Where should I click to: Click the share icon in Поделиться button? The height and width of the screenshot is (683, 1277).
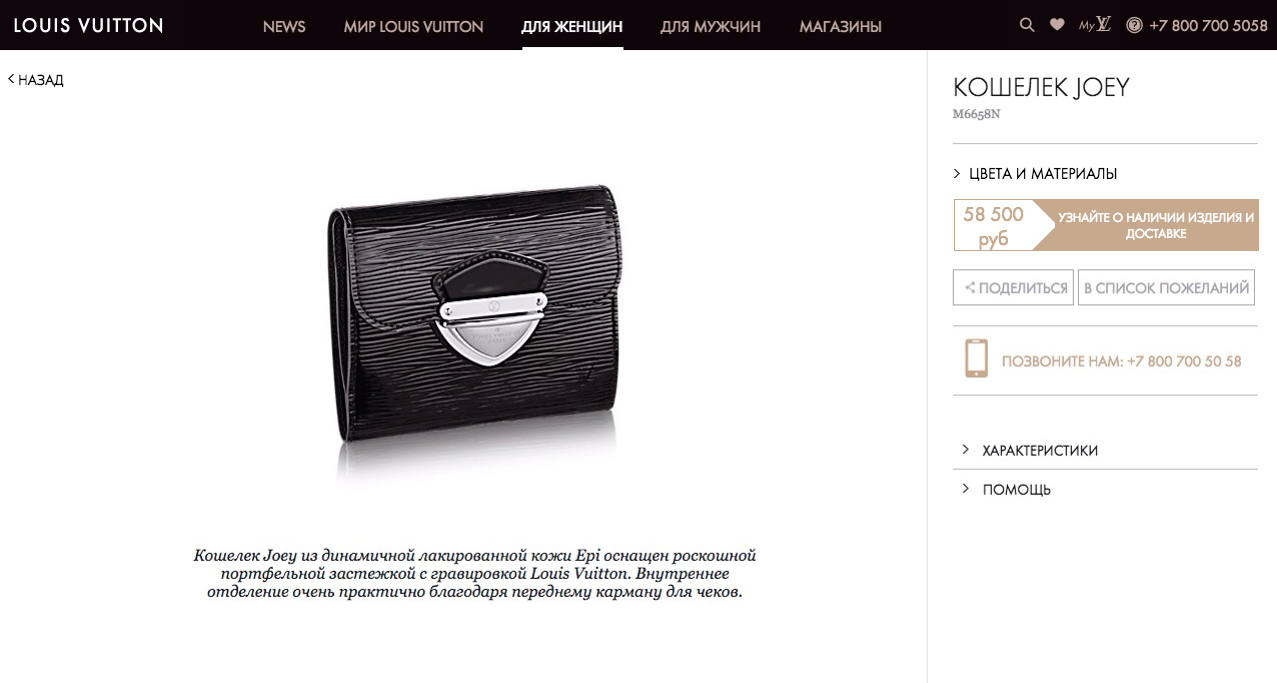coord(969,288)
